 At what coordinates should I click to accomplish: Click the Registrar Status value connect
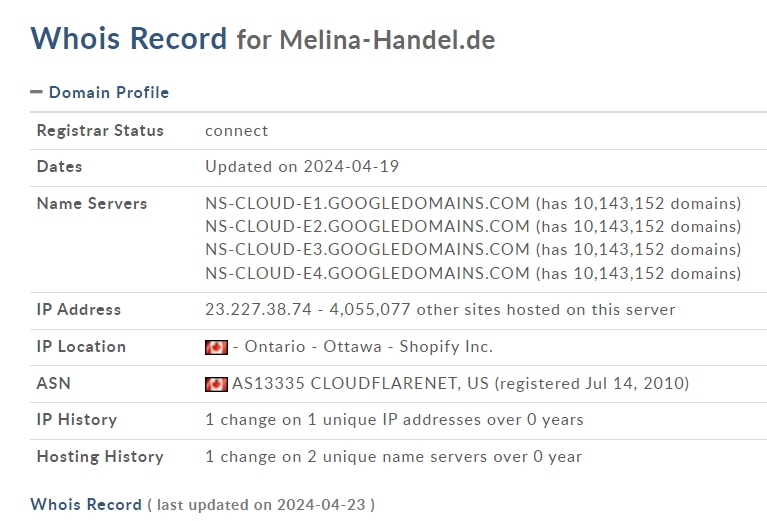point(236,131)
